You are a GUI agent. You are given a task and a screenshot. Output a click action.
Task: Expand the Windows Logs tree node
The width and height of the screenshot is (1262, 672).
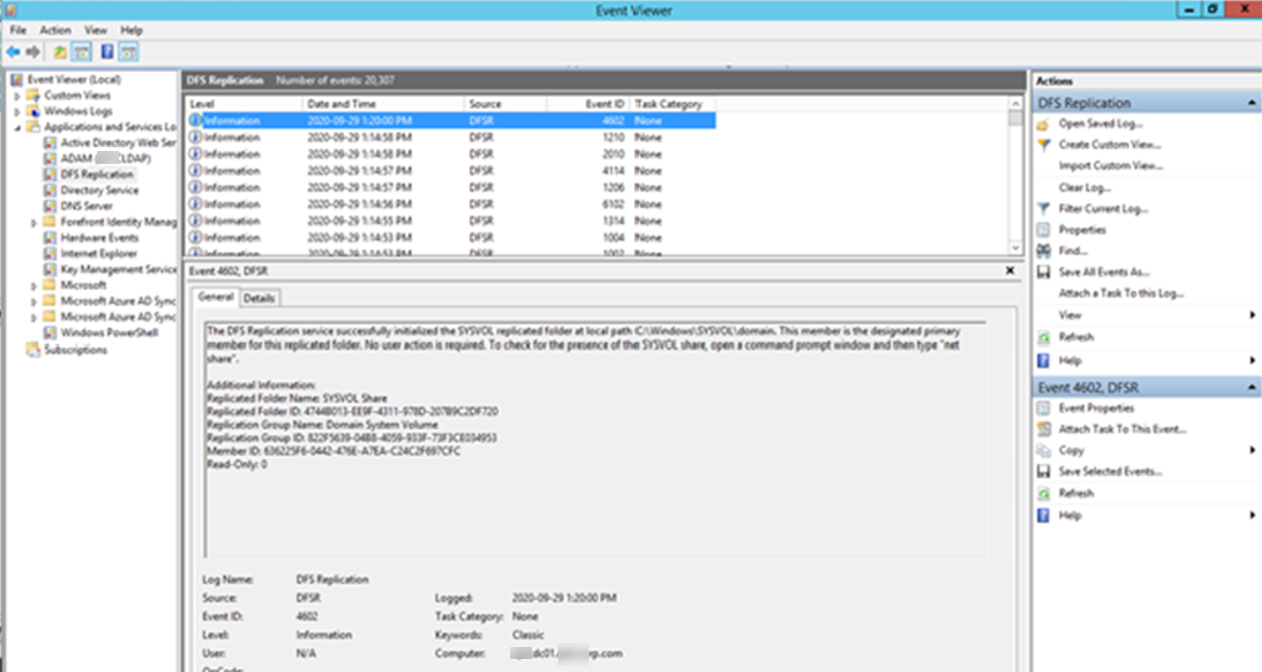tap(17, 112)
